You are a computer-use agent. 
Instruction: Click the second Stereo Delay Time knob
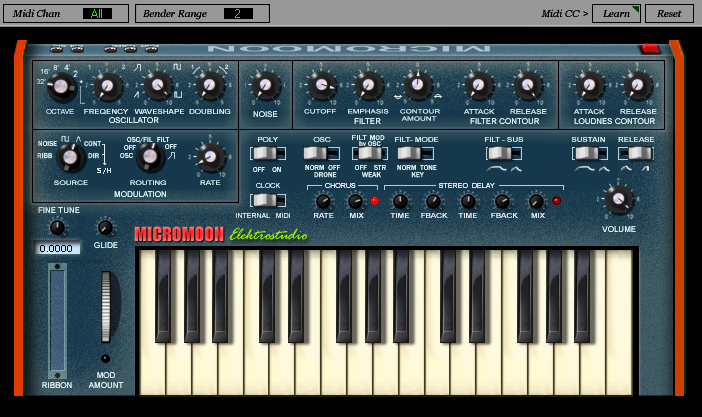(x=468, y=201)
